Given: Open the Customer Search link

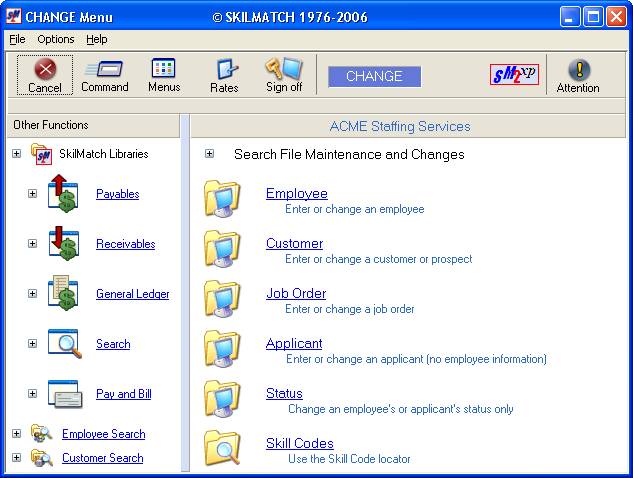Looking at the screenshot, I should click(x=103, y=458).
